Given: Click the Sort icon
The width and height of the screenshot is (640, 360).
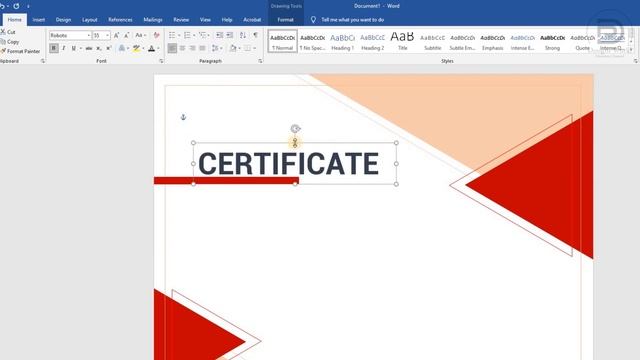Looking at the screenshot, I should pos(243,35).
